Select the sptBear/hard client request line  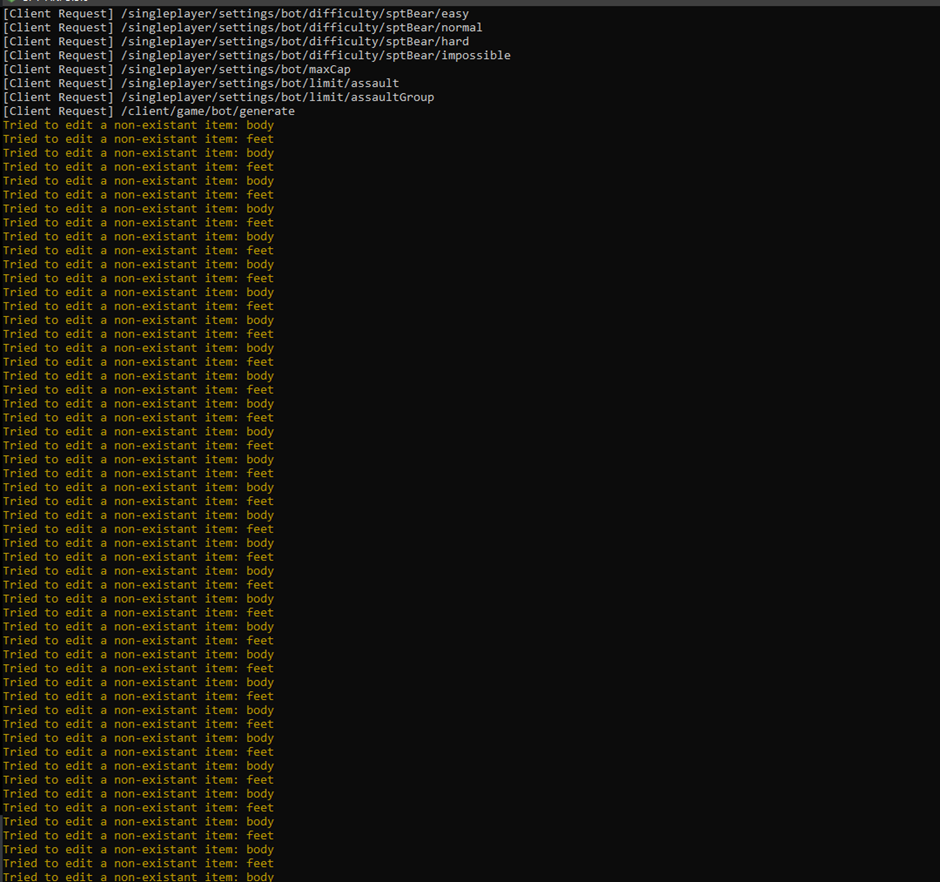click(236, 41)
